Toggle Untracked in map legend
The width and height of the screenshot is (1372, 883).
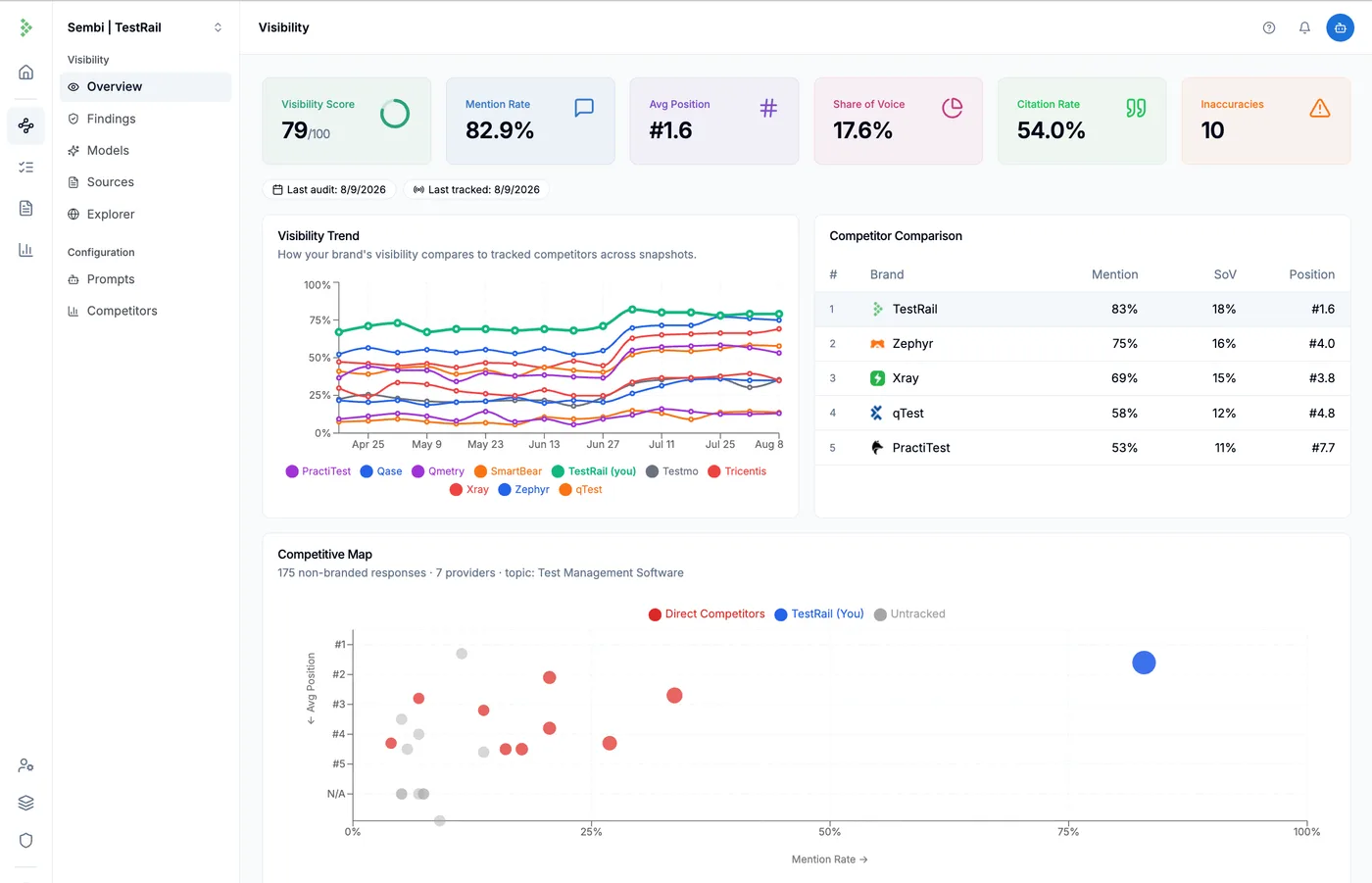coord(909,614)
